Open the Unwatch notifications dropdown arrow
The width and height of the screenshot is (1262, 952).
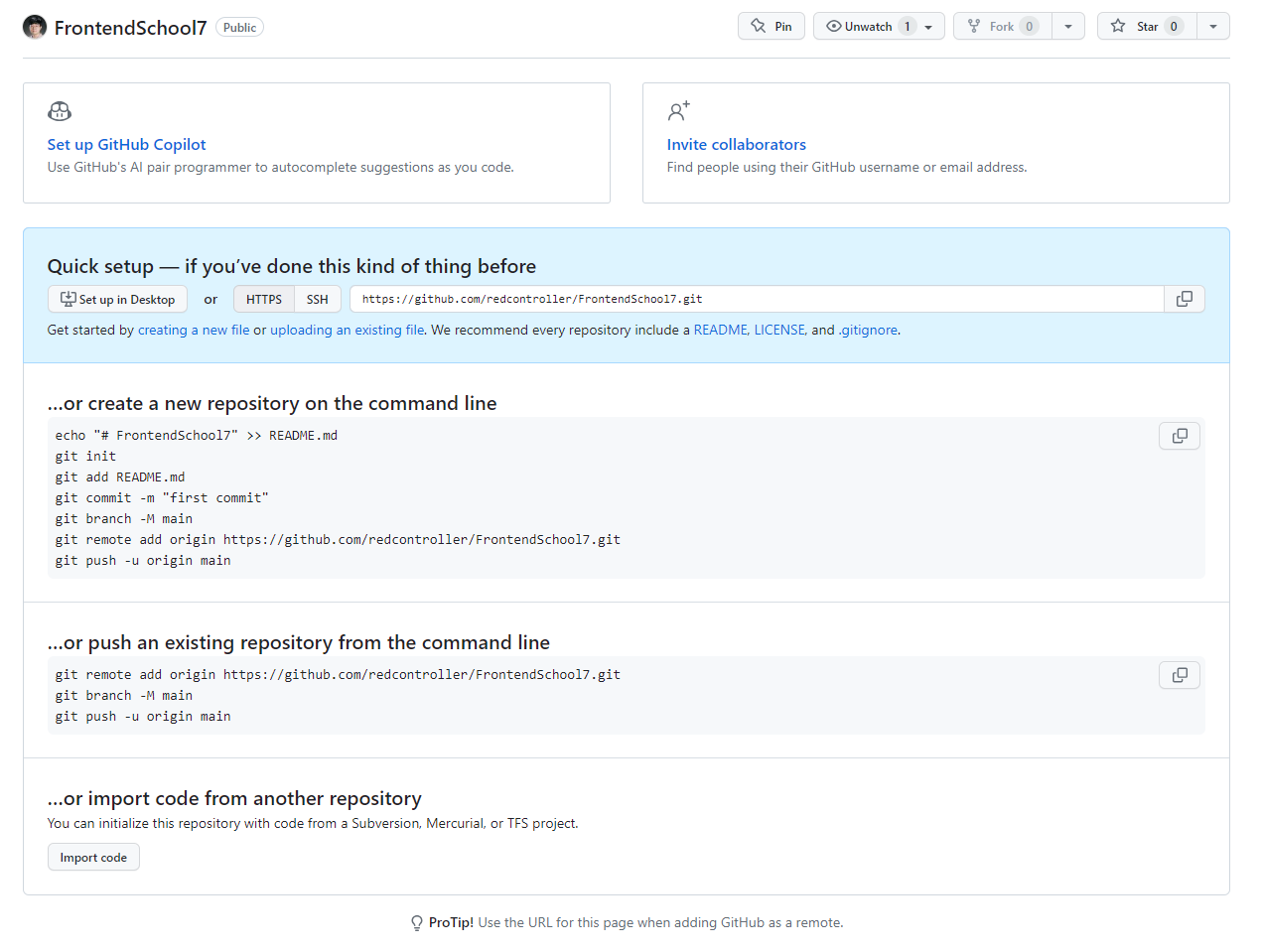pos(928,27)
